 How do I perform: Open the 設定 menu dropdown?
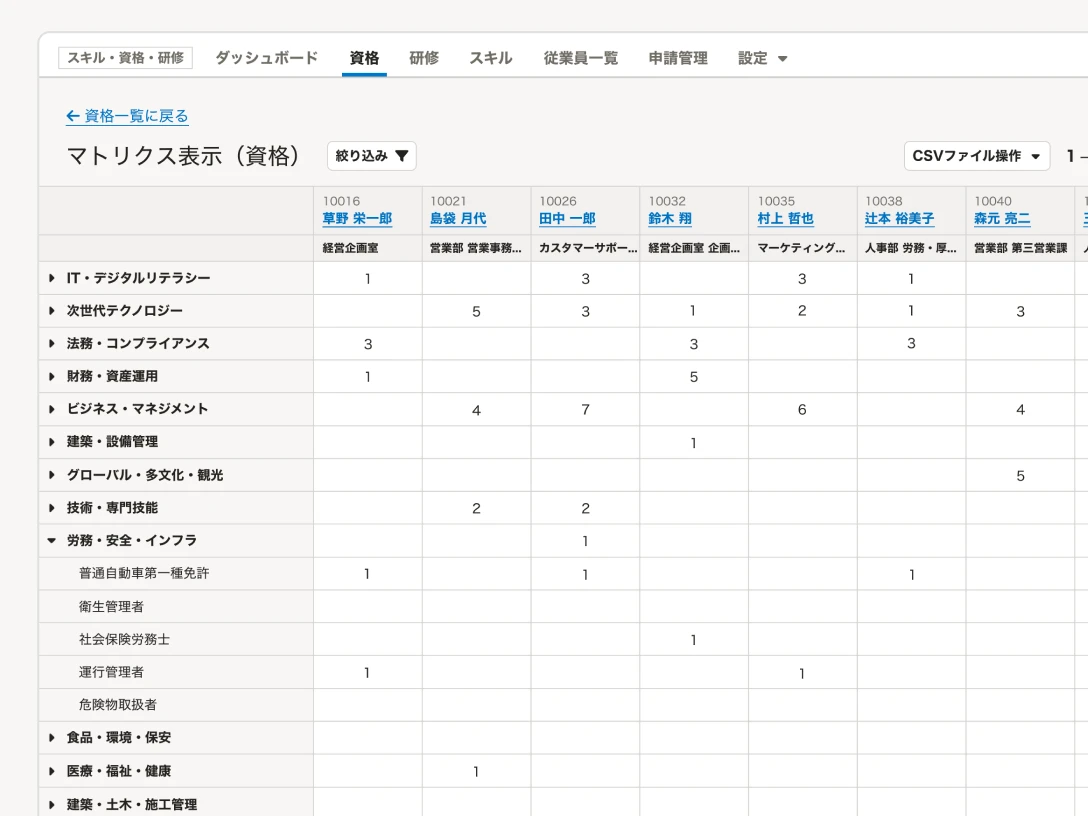tap(762, 58)
